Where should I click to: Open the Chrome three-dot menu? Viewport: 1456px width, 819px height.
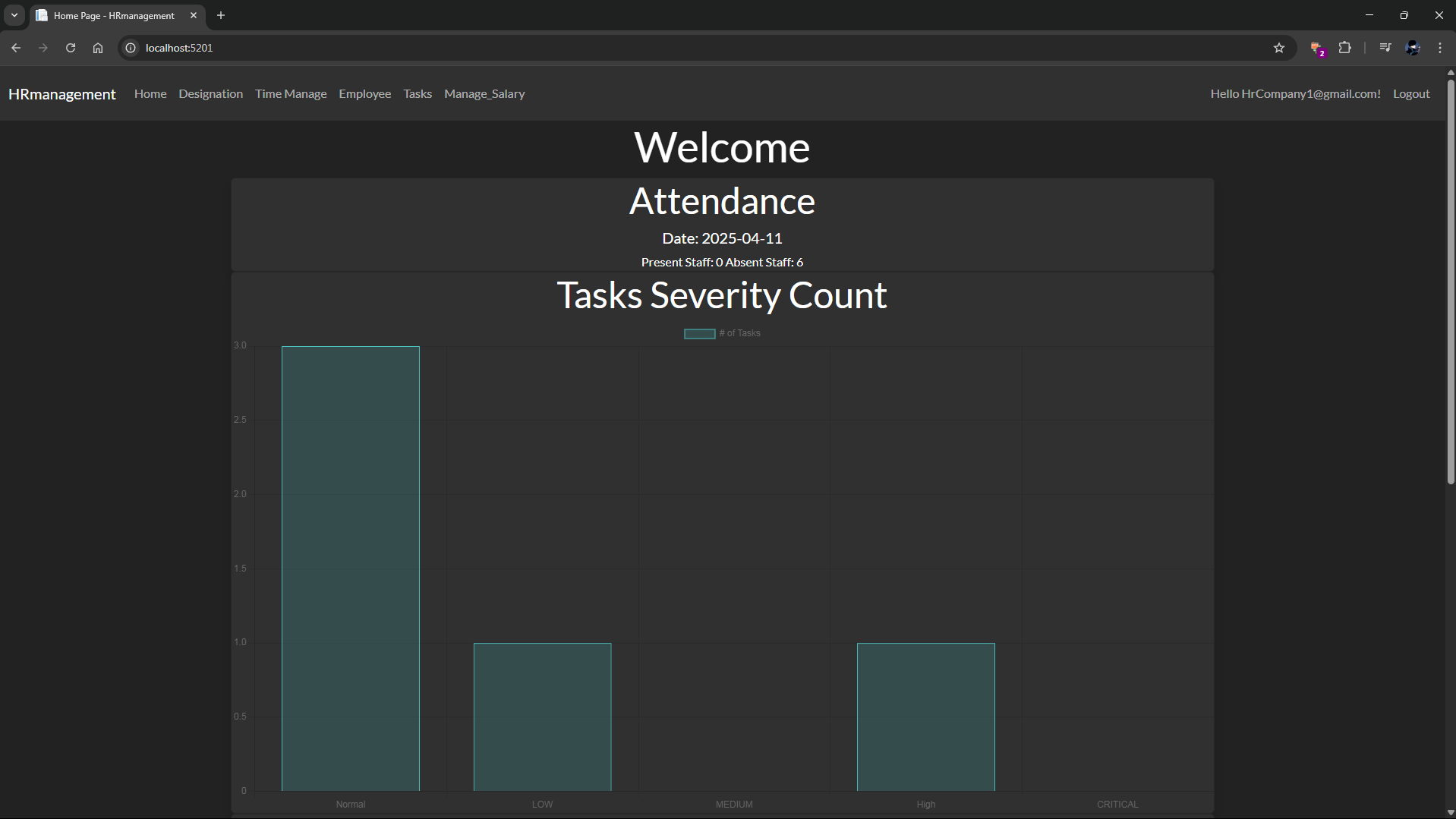1440,48
